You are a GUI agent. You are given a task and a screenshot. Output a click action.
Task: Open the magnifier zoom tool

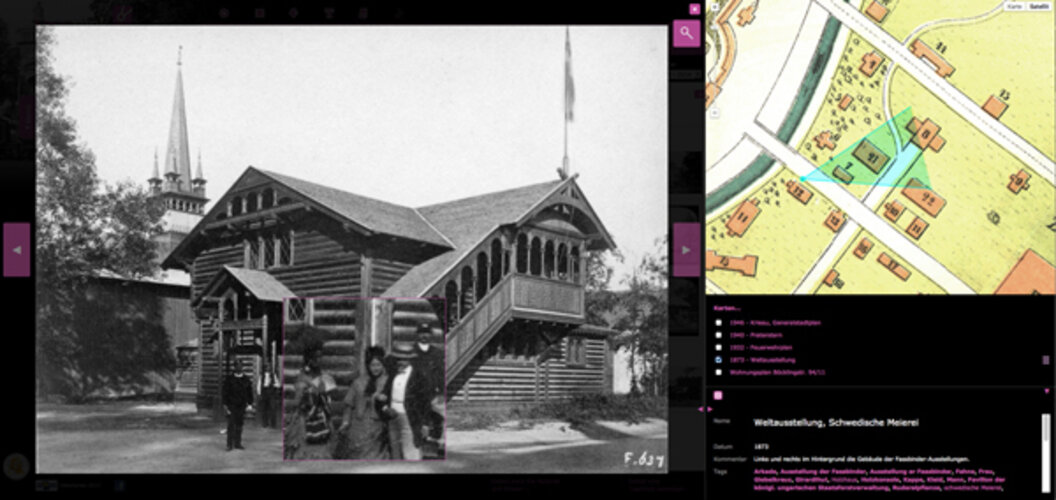pos(686,33)
